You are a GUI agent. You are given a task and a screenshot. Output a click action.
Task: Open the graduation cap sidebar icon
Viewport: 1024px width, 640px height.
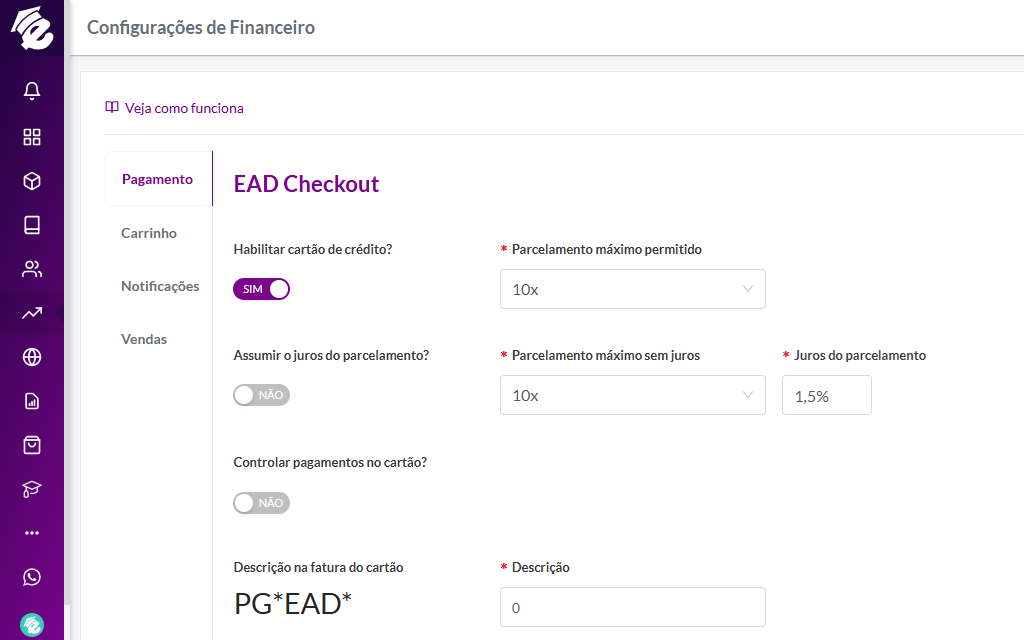(x=32, y=489)
